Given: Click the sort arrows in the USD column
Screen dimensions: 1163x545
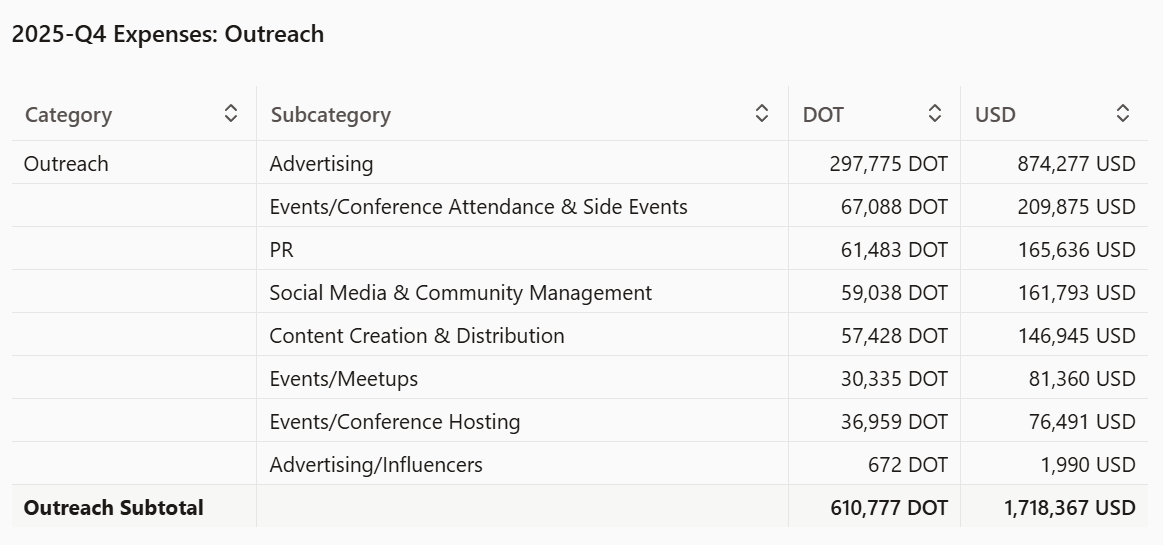Looking at the screenshot, I should pyautogui.click(x=1123, y=114).
